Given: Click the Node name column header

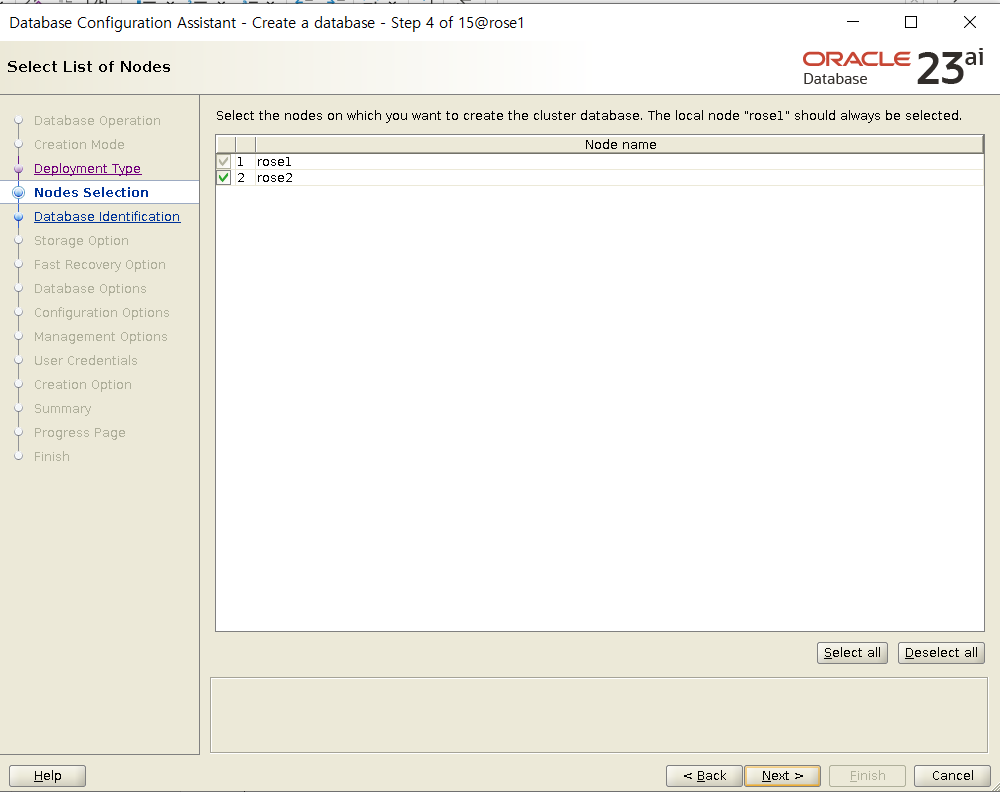Looking at the screenshot, I should point(620,145).
